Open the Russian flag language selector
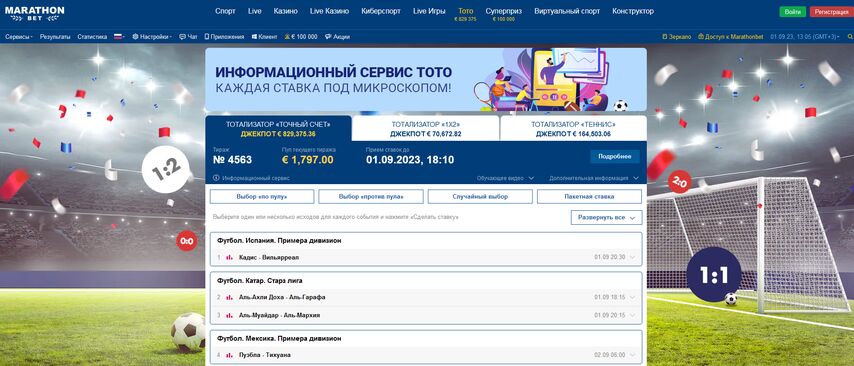This screenshot has height=366, width=854. coord(119,37)
